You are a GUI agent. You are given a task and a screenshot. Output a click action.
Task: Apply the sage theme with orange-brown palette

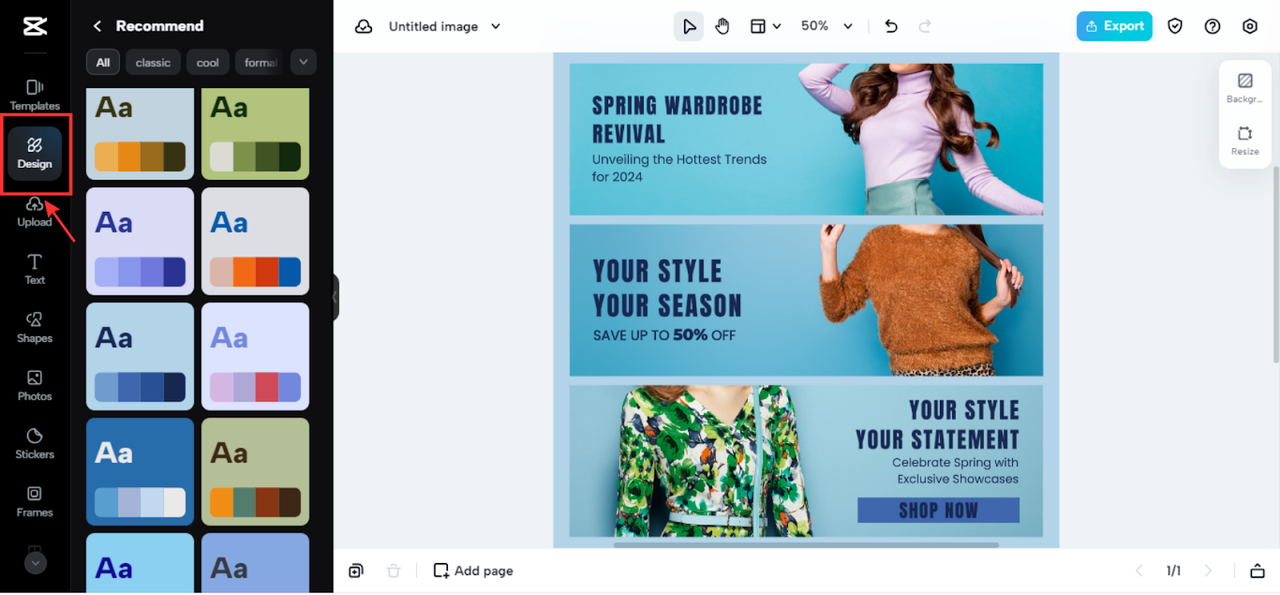point(255,471)
